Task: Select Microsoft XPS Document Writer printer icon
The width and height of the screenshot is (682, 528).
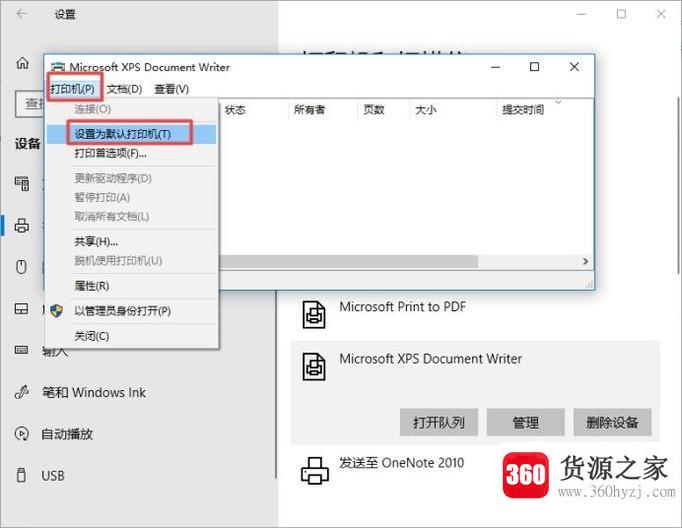Action: [314, 367]
